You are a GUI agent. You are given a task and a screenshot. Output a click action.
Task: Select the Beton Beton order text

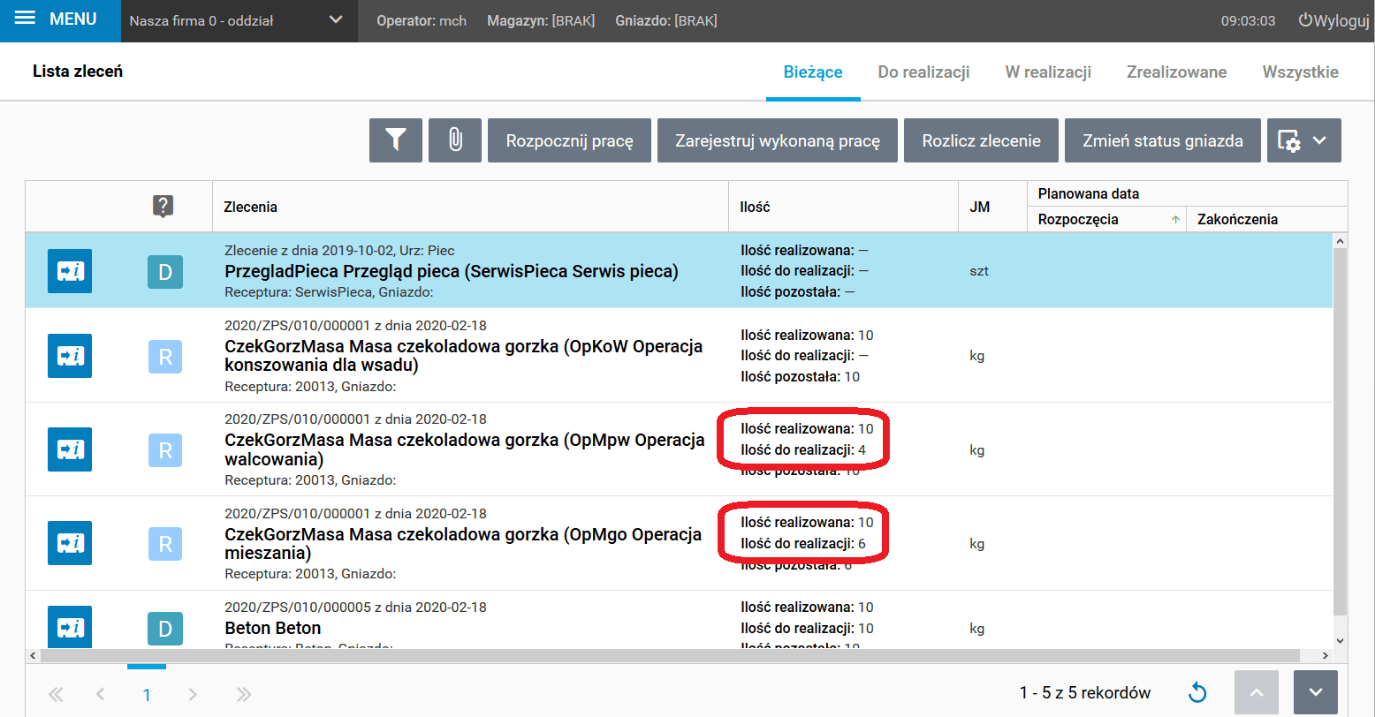[272, 628]
